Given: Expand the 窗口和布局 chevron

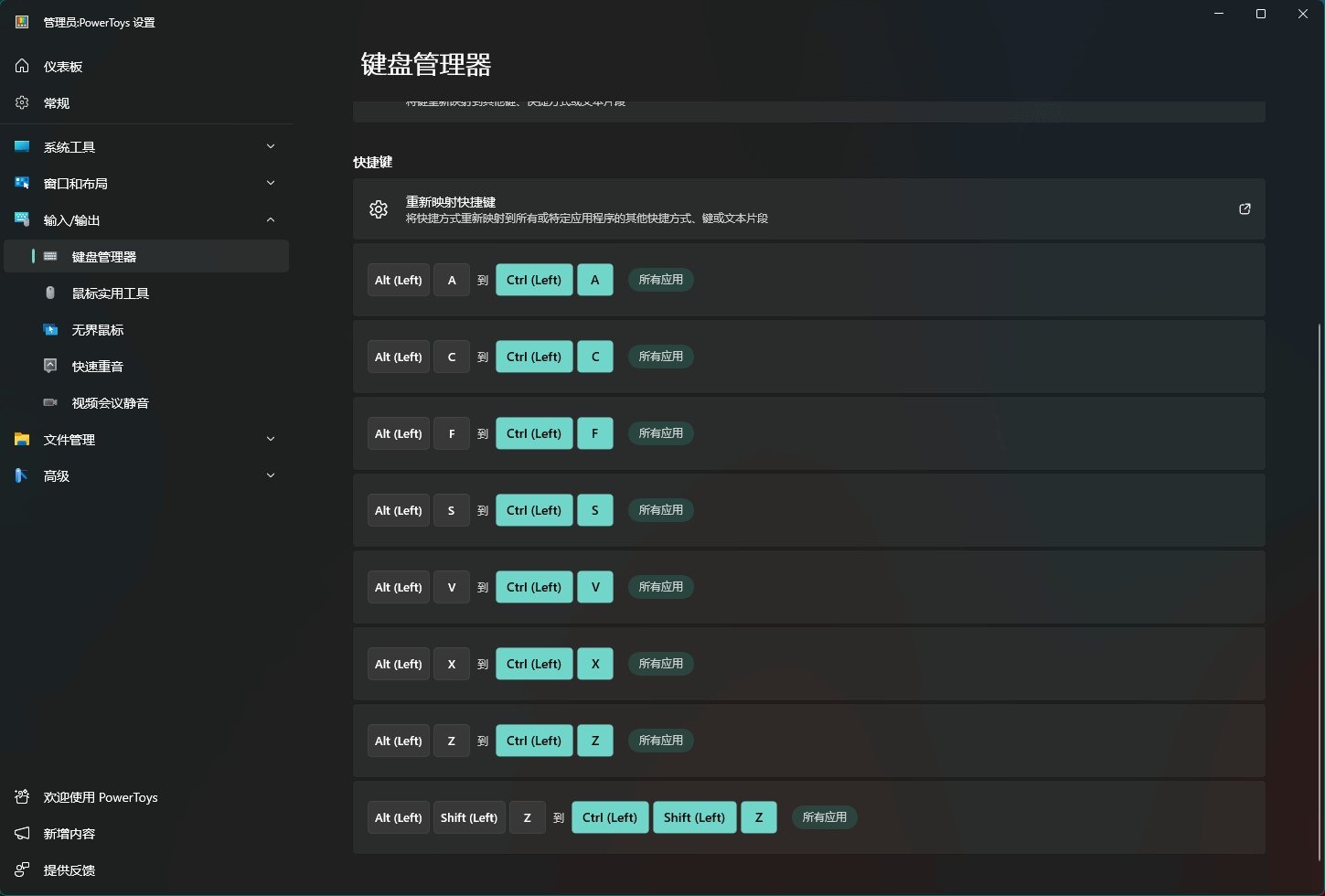Looking at the screenshot, I should [271, 183].
